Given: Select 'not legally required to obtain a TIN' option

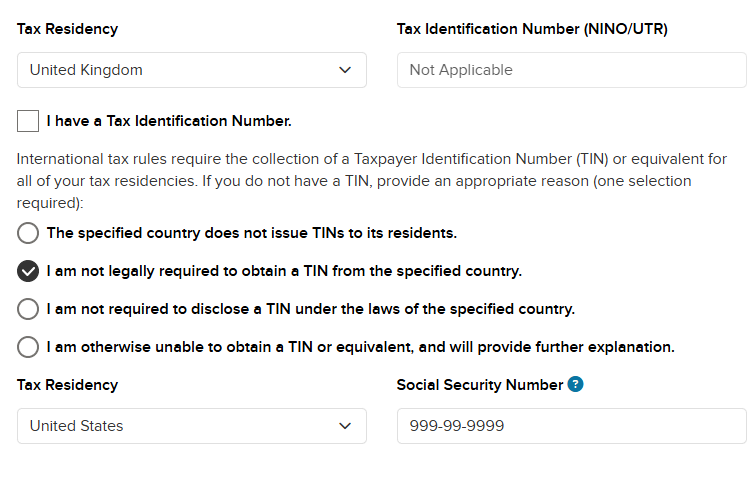Looking at the screenshot, I should coord(28,271).
